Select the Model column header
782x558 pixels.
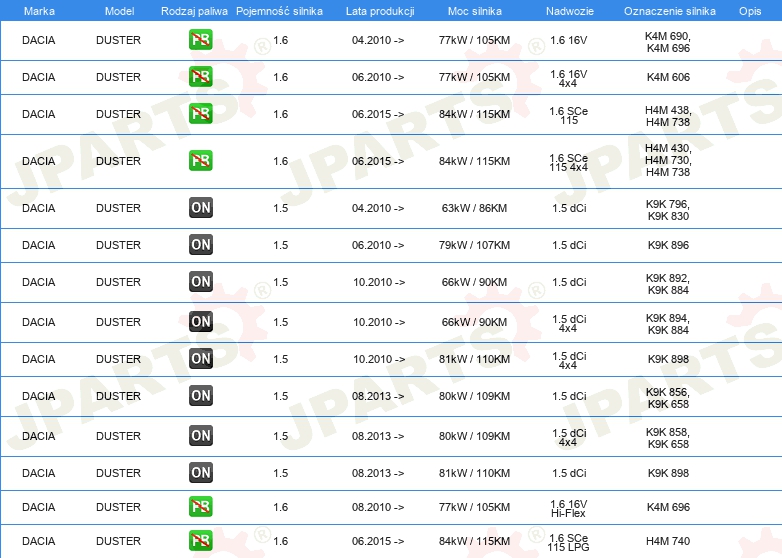coord(119,11)
